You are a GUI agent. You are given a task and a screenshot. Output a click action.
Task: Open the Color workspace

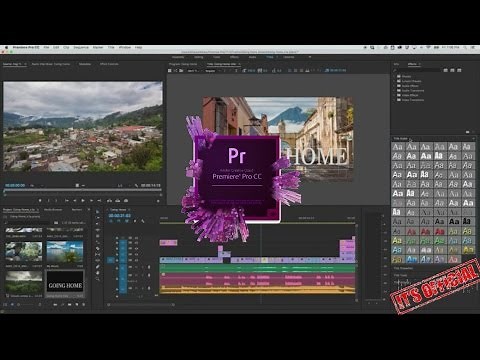click(x=217, y=57)
